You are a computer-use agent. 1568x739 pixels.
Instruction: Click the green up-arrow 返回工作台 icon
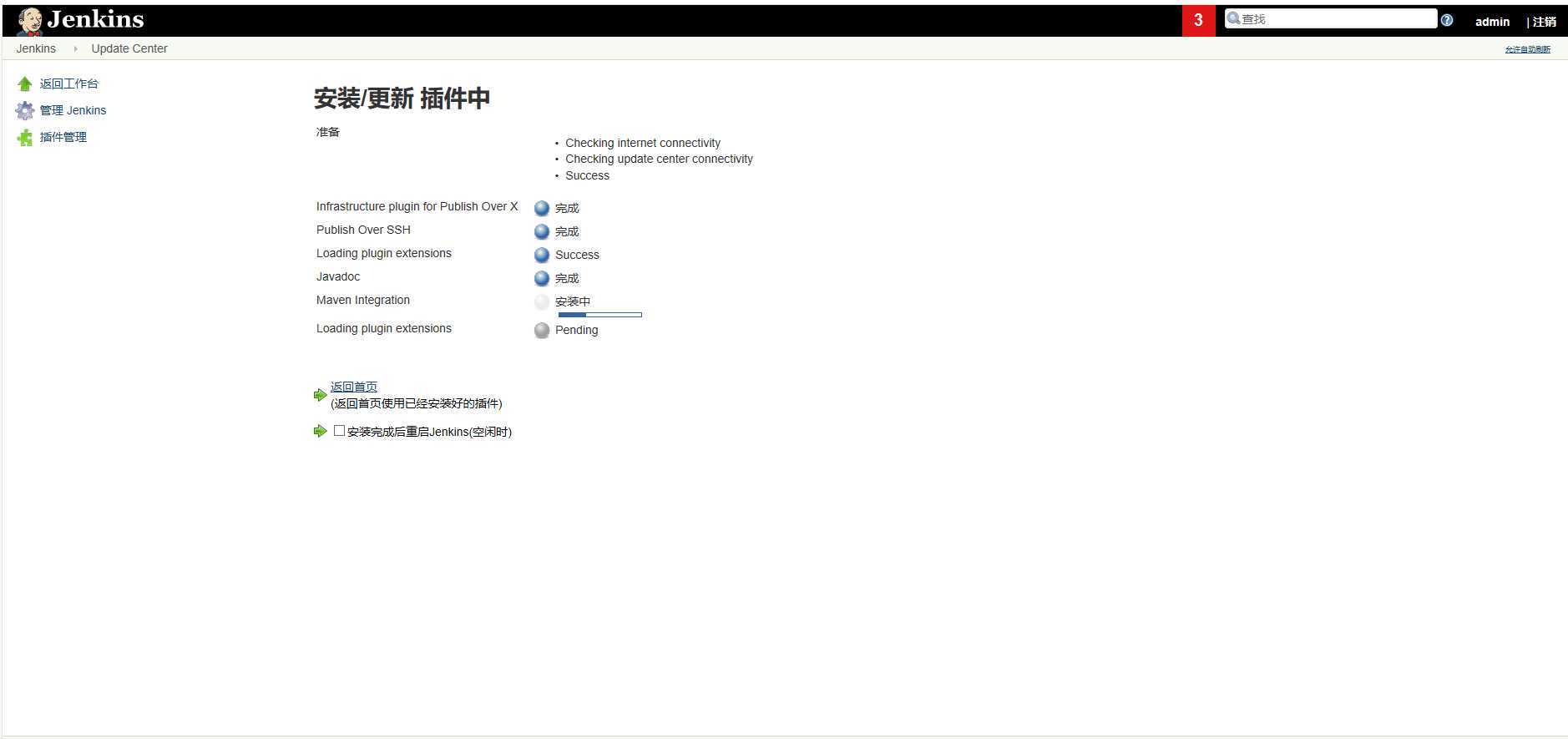pyautogui.click(x=25, y=84)
